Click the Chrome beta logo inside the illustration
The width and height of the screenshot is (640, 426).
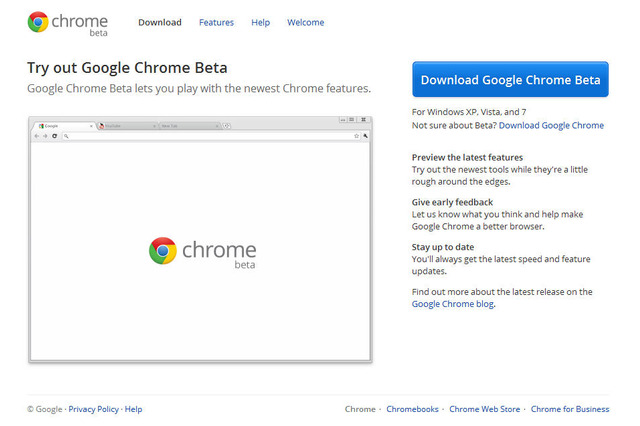[202, 253]
